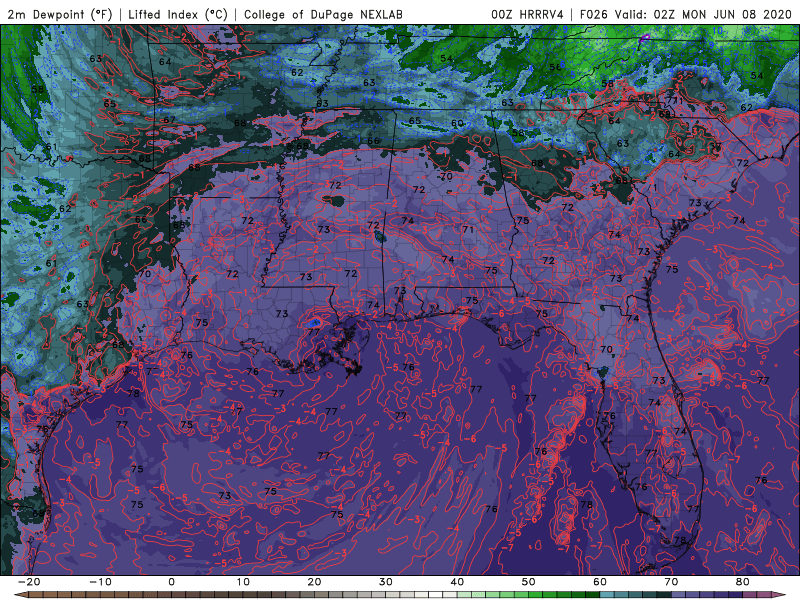Click the "College of DuPage NEXLAB" header text

(323, 15)
